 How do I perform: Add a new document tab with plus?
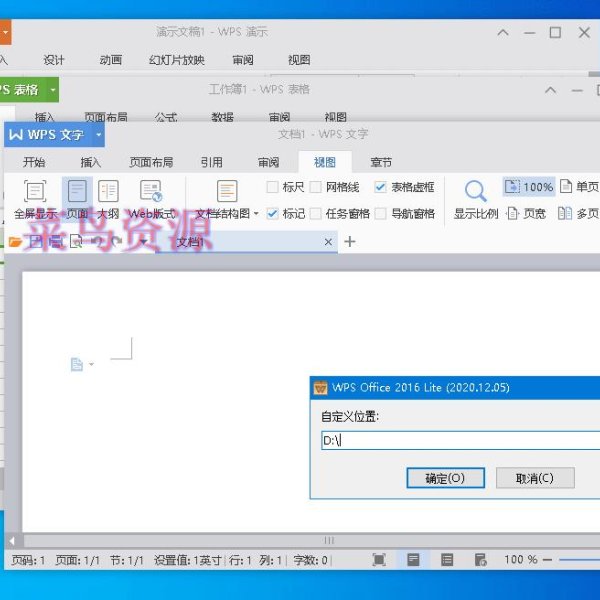coord(350,241)
